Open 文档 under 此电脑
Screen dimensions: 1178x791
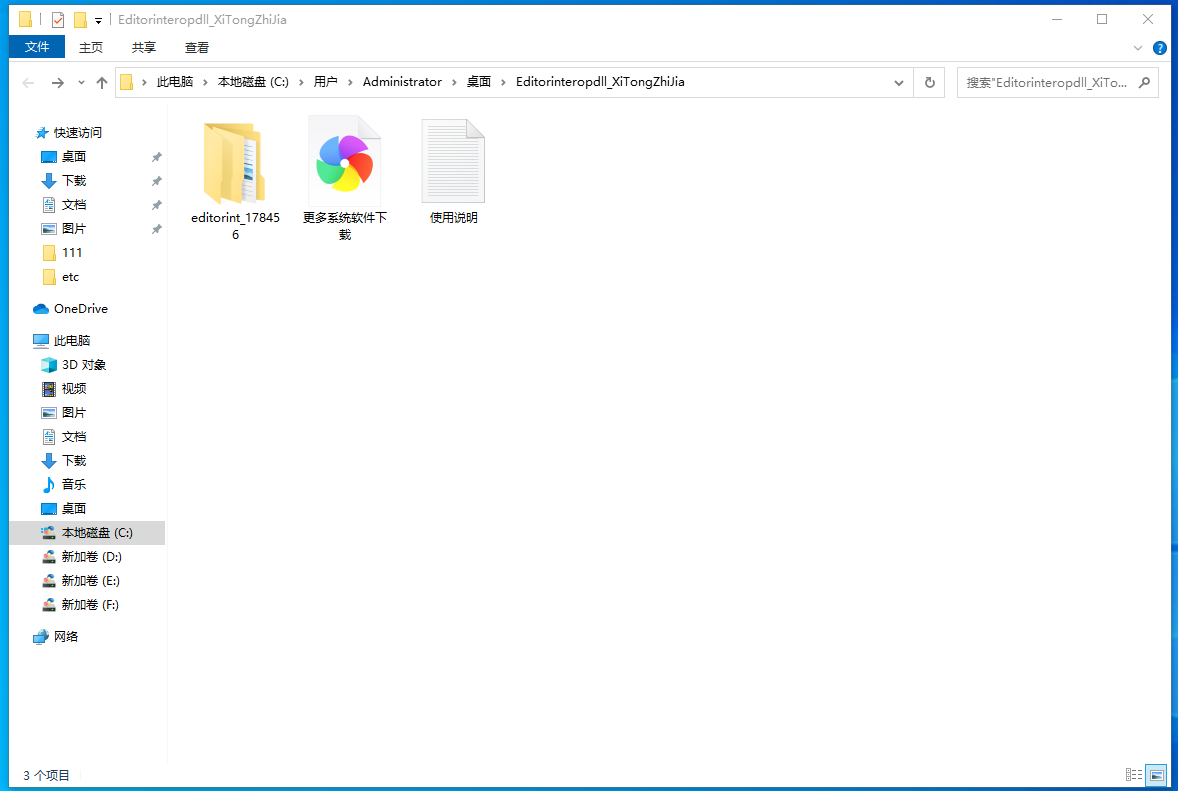pos(74,436)
